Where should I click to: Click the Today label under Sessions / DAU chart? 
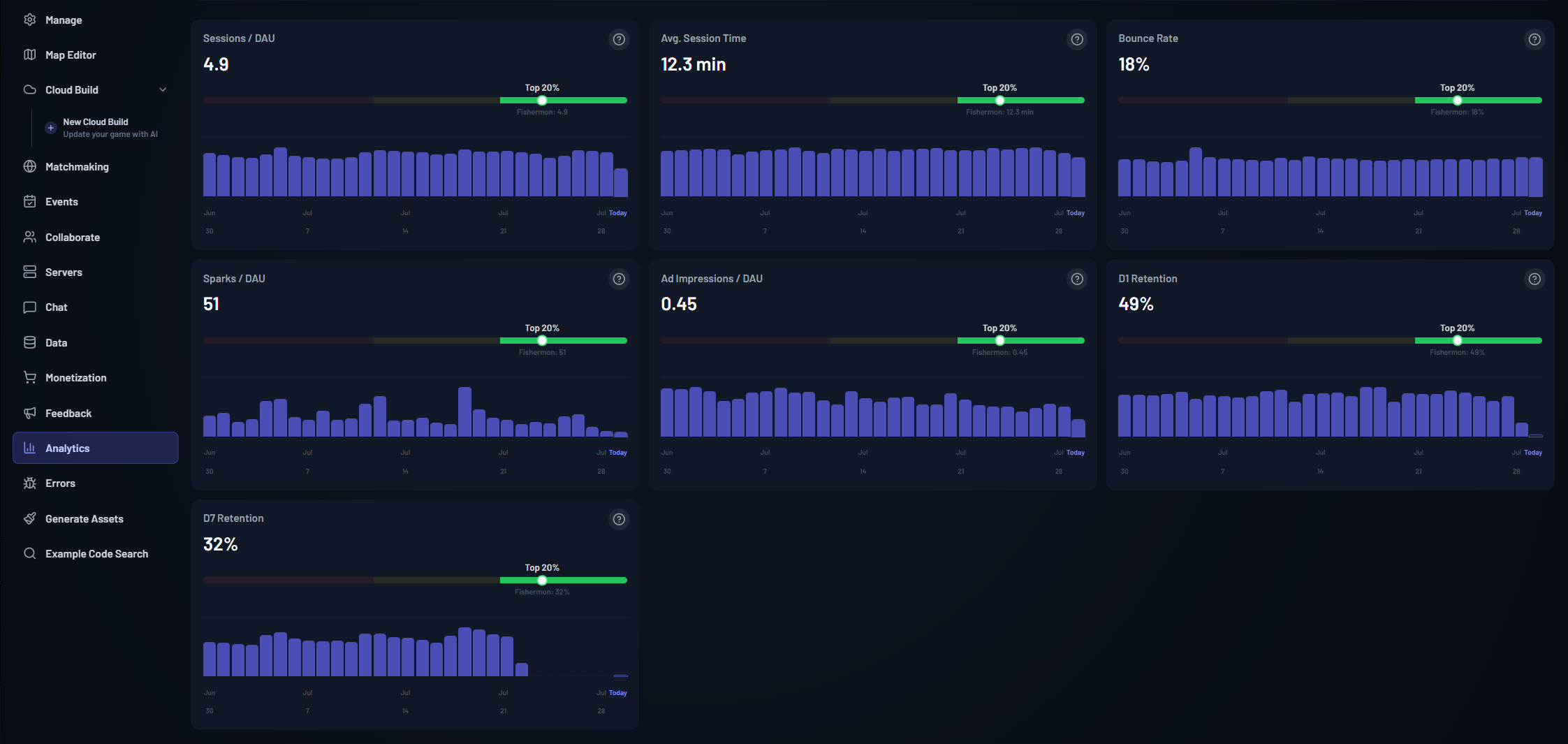618,213
